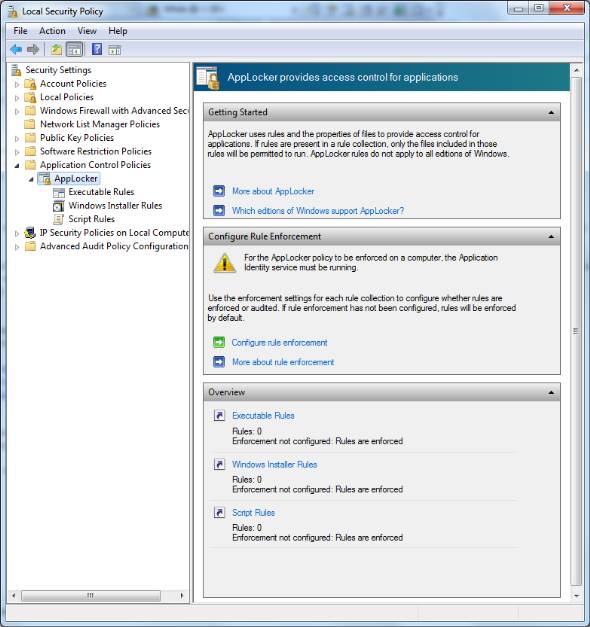The image size is (590, 627).
Task: Open the Script Rules overview link
Action: [253, 513]
